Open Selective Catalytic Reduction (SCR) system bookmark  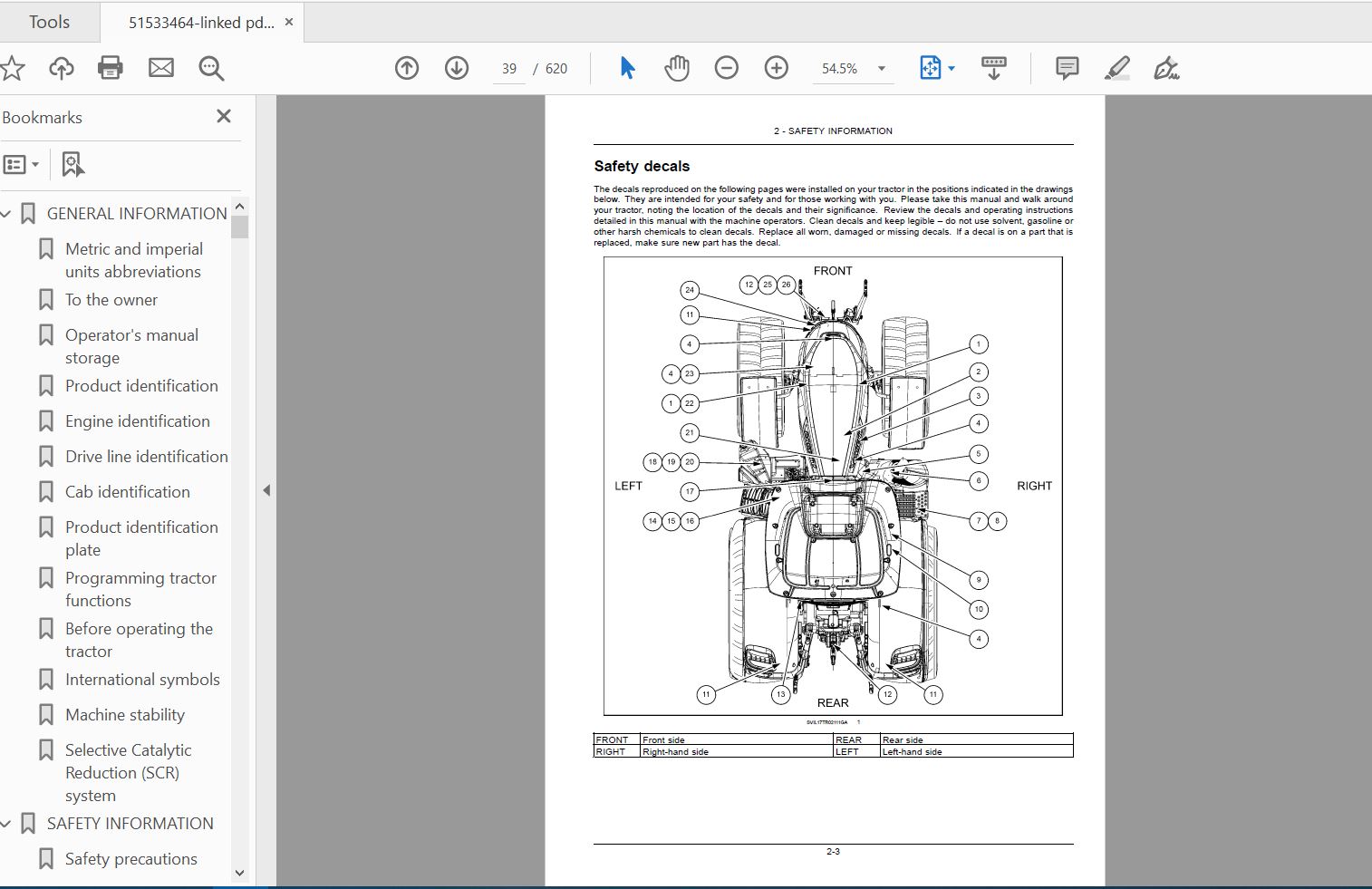click(128, 773)
